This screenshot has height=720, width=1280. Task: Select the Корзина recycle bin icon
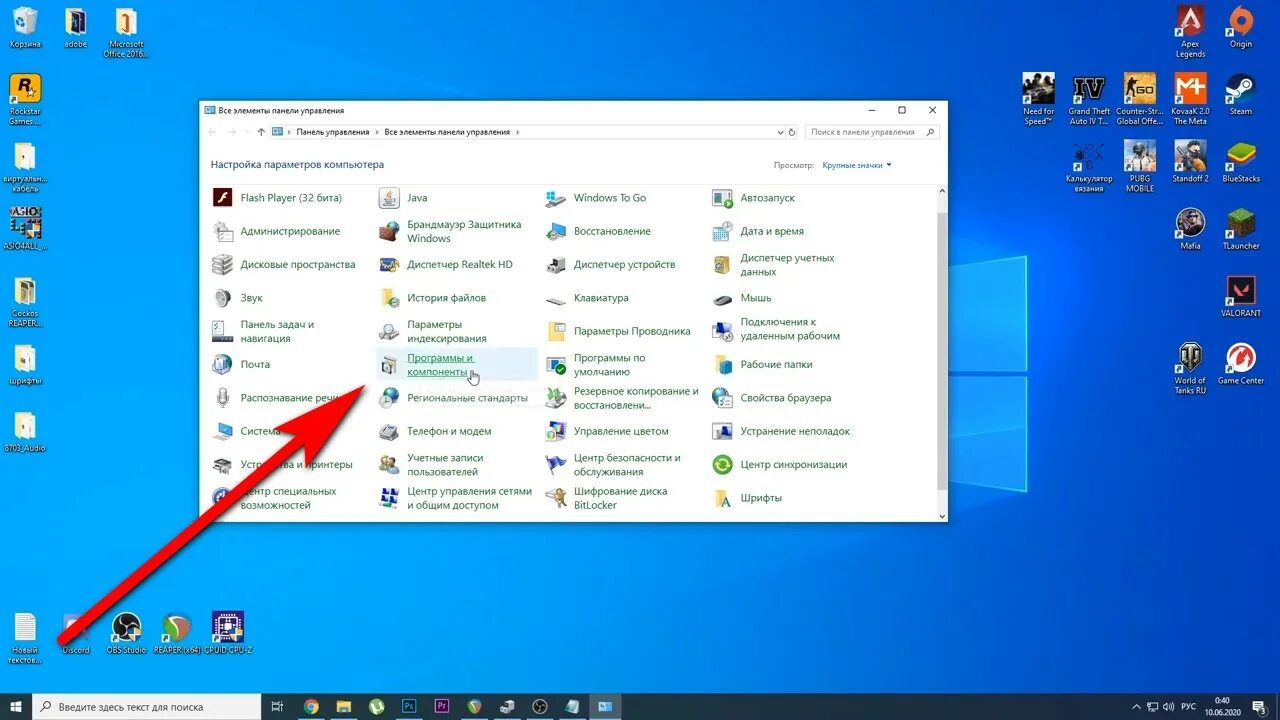pyautogui.click(x=25, y=27)
